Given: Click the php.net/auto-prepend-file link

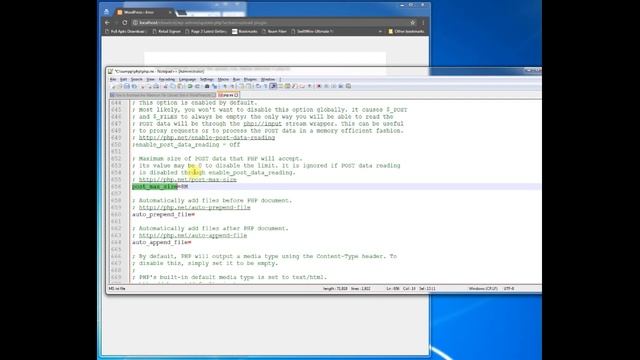Looking at the screenshot, I should 194,207.
